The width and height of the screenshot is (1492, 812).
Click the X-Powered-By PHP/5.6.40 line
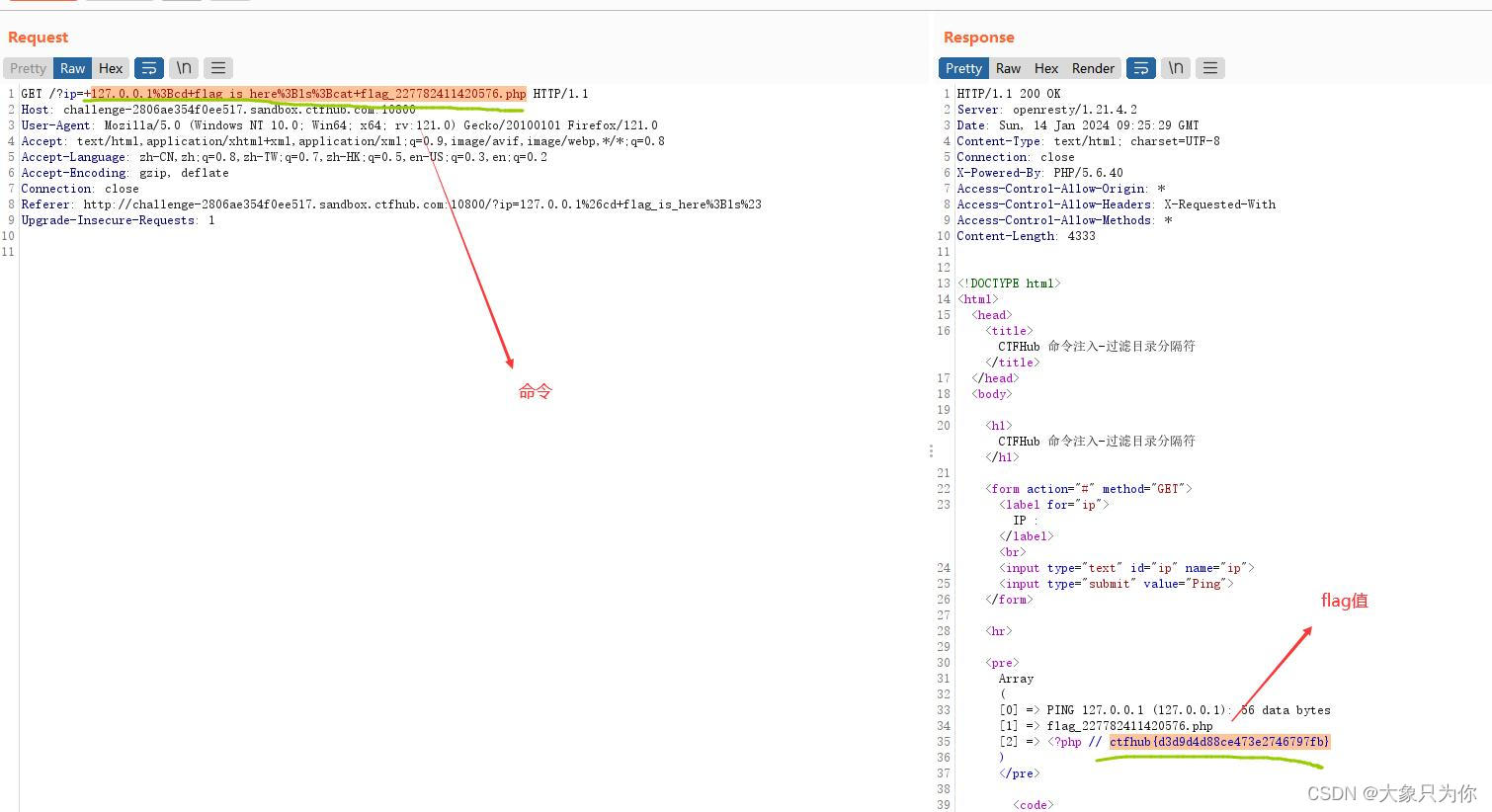1039,173
